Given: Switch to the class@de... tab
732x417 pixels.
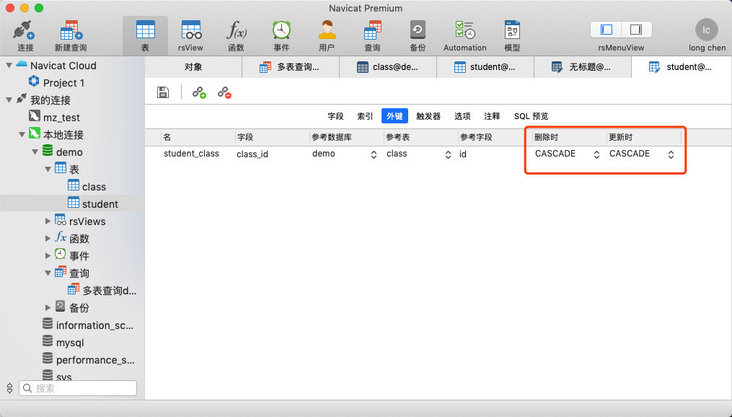Looking at the screenshot, I should click(387, 67).
